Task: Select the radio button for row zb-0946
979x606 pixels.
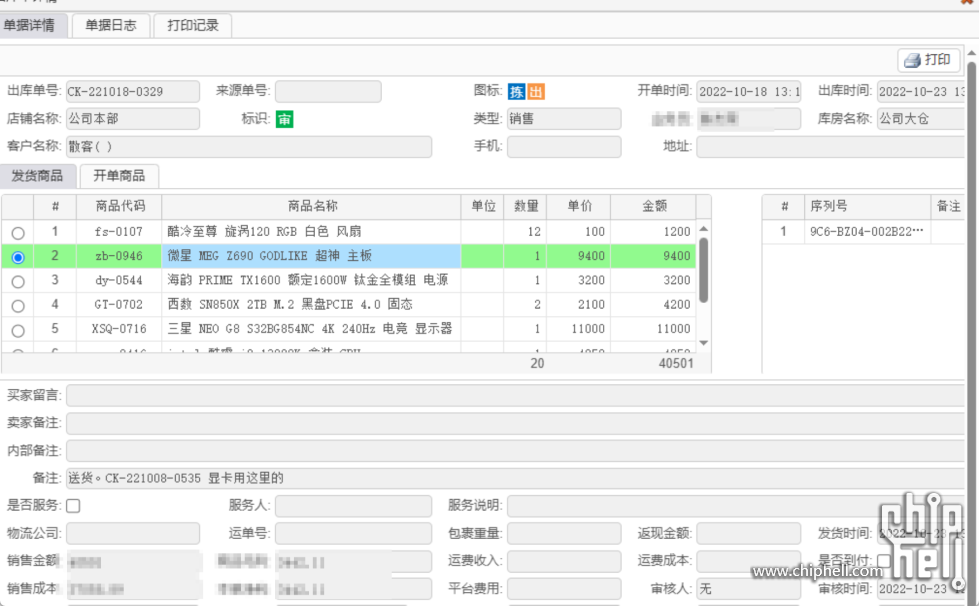Action: coord(17,257)
